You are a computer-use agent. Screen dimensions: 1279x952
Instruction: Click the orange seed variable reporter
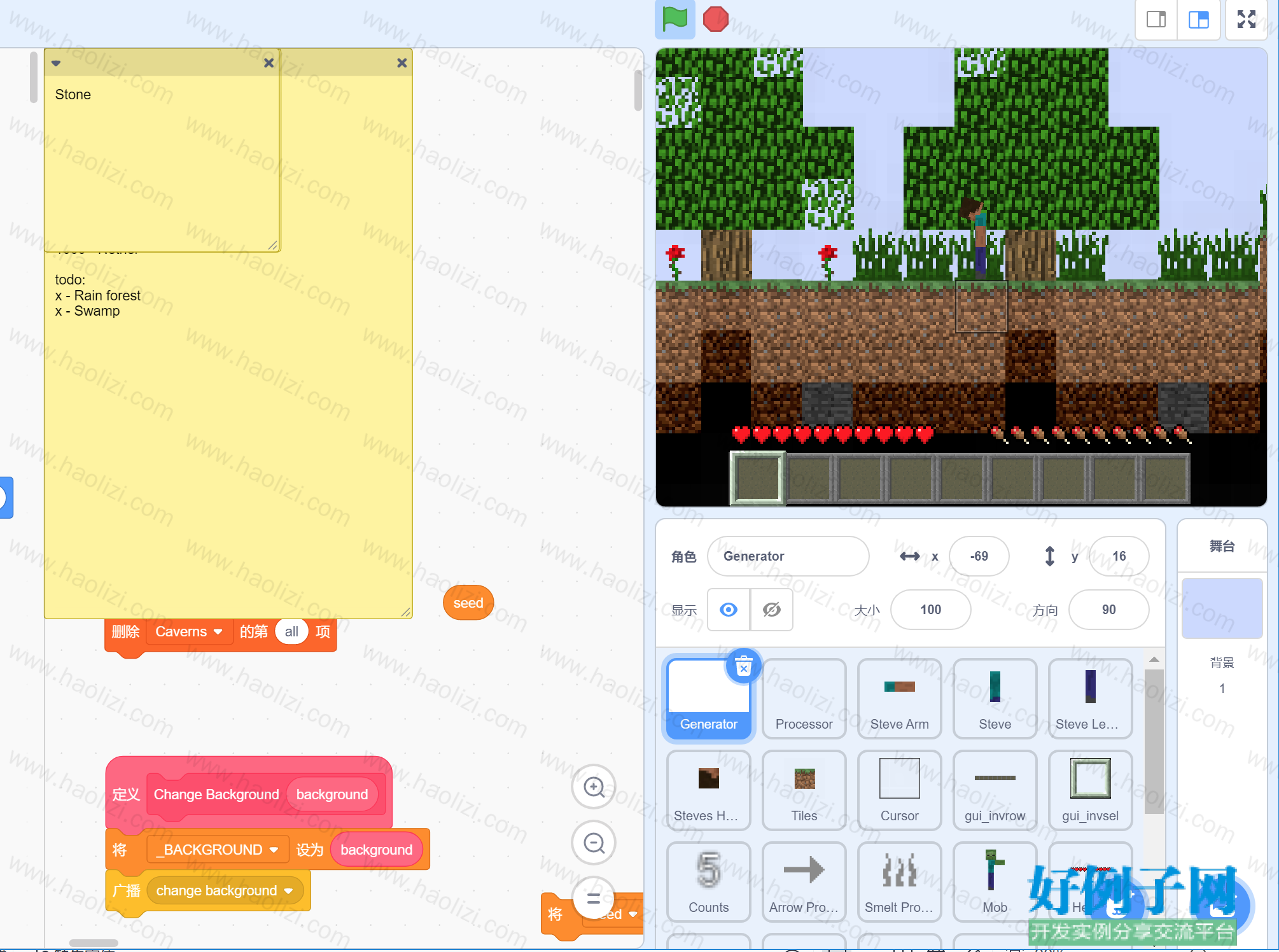coord(468,603)
